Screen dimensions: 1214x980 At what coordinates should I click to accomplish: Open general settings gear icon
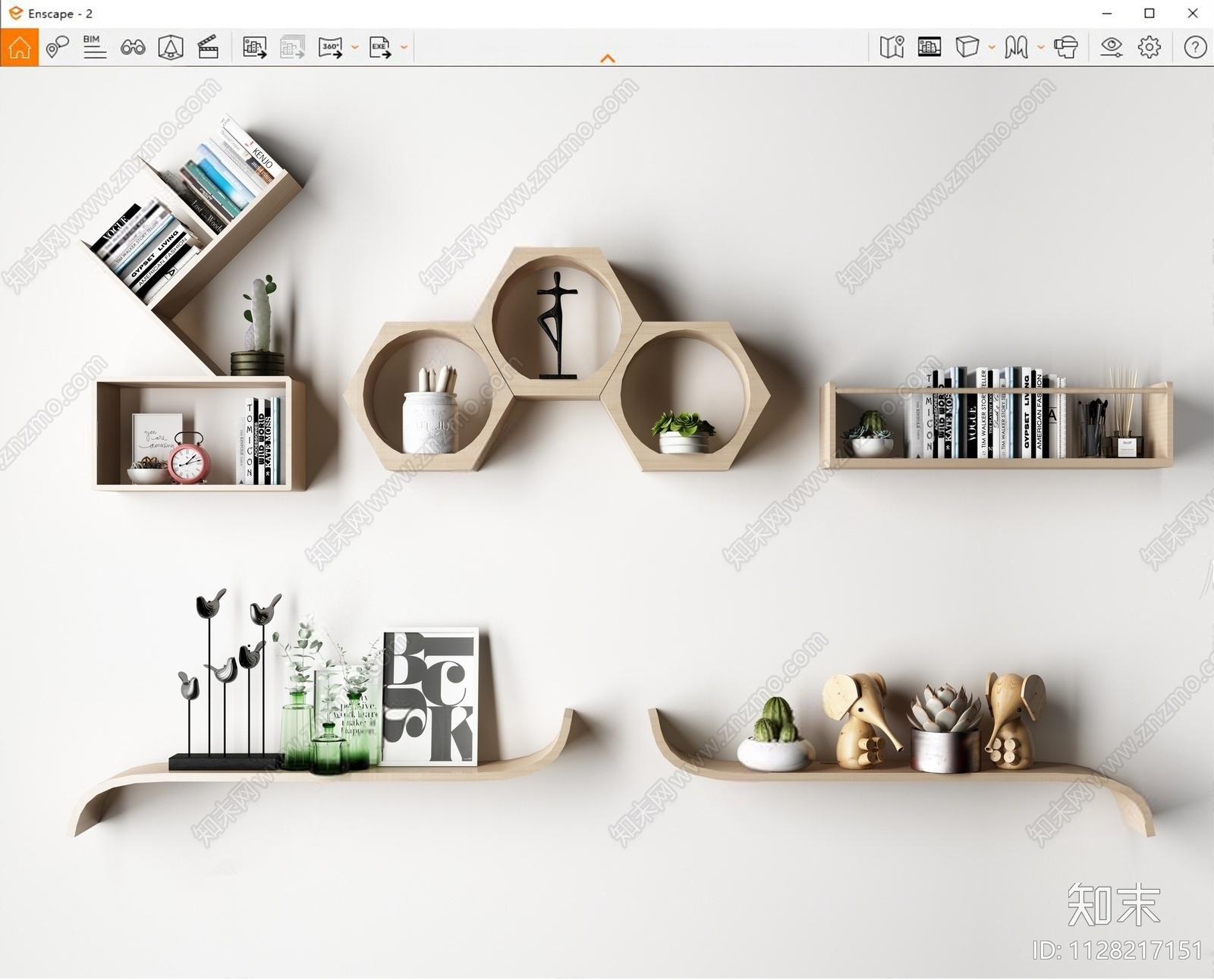1150,47
